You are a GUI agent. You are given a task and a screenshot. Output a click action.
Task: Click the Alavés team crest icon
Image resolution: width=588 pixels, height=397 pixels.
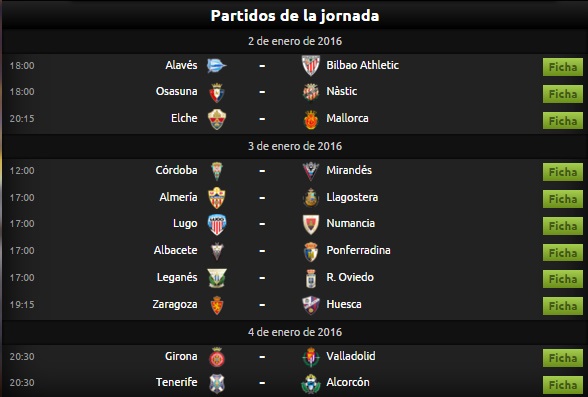[217, 66]
